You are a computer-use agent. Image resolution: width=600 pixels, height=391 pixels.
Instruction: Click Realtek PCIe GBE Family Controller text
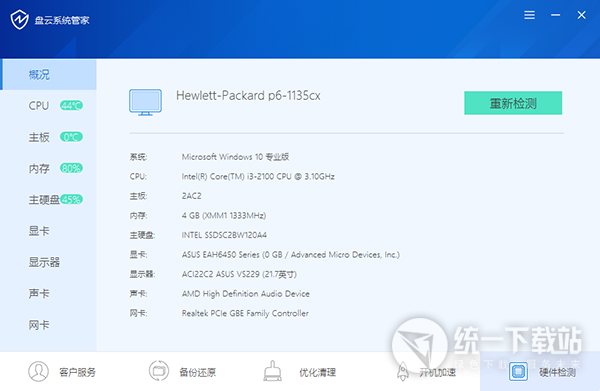coord(245,313)
